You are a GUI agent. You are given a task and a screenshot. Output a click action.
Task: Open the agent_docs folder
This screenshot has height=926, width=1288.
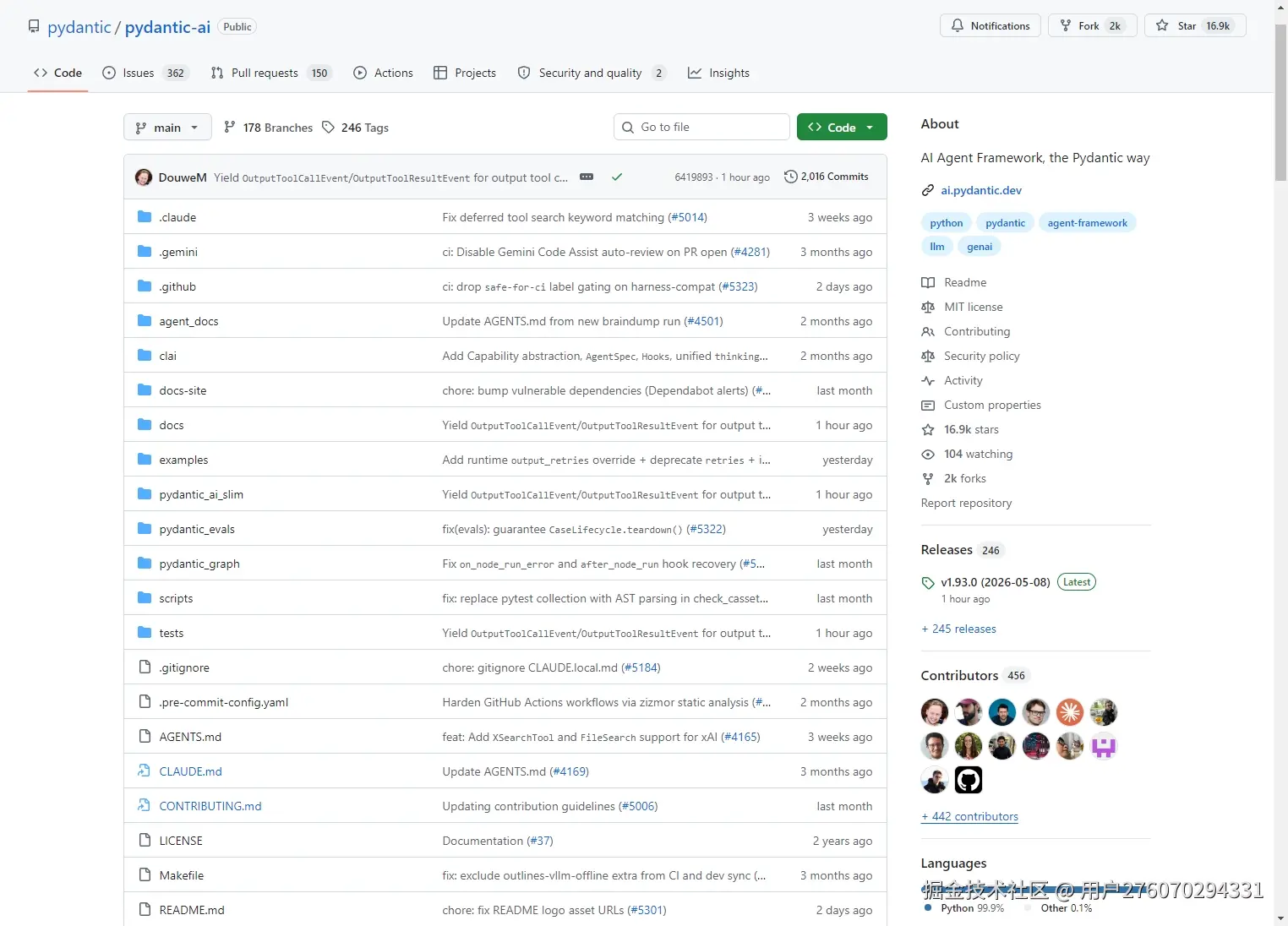(x=188, y=321)
